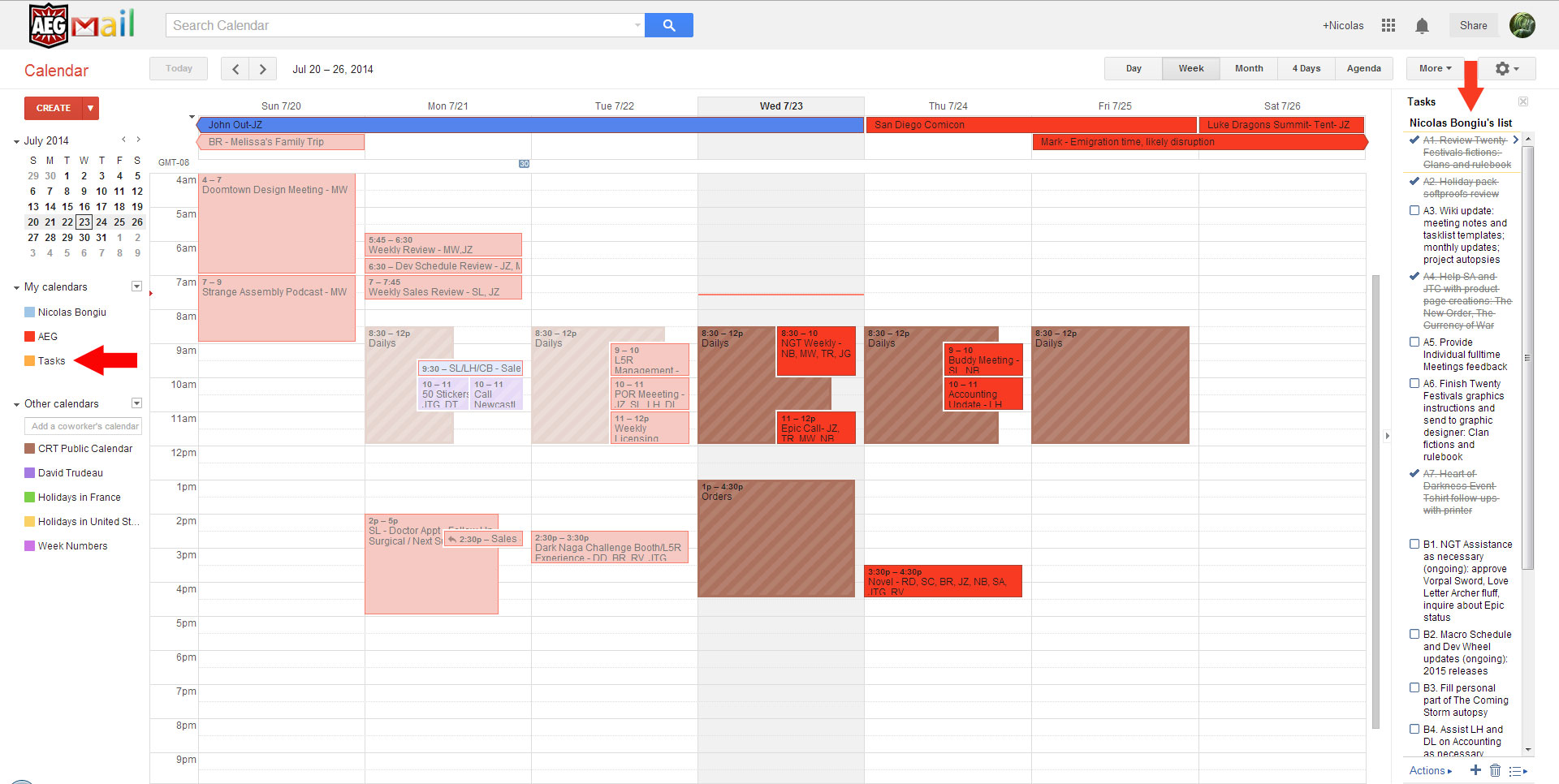The image size is (1559, 784).
Task: Uncheck completed task A2 Holiday pack
Action: [x=1414, y=181]
